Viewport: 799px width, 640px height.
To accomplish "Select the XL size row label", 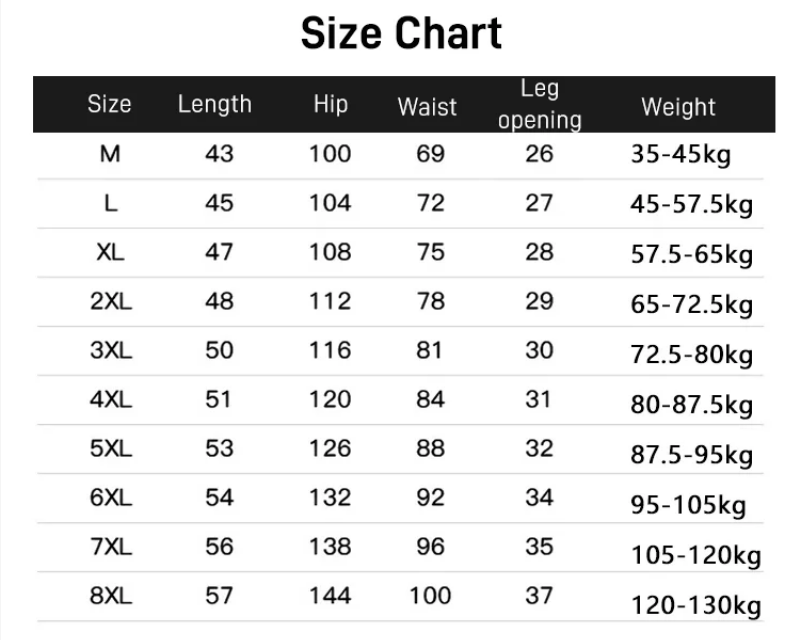I will click(x=110, y=252).
